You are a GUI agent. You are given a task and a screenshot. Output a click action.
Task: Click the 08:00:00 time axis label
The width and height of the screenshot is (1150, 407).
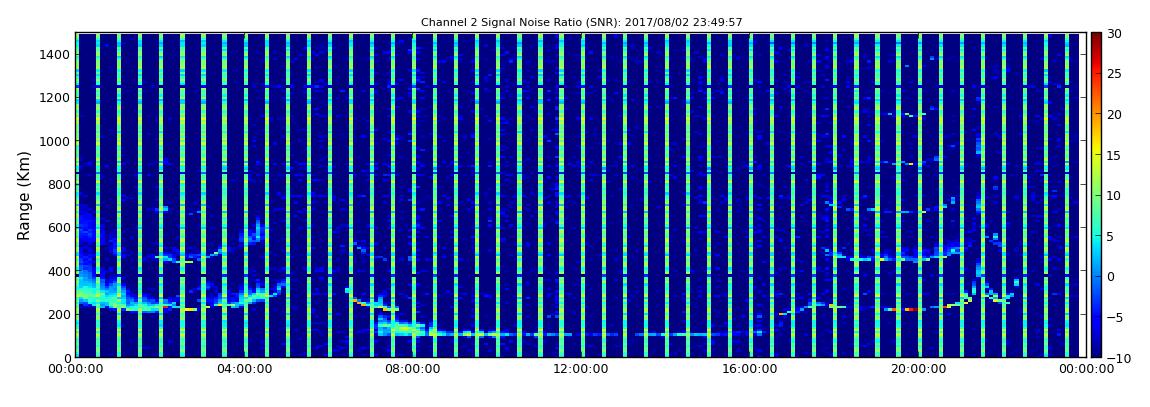[412, 370]
